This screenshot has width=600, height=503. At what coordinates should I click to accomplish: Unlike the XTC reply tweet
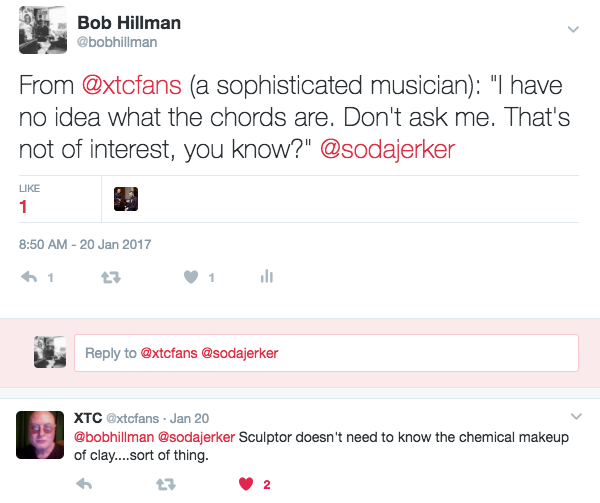(x=245, y=485)
